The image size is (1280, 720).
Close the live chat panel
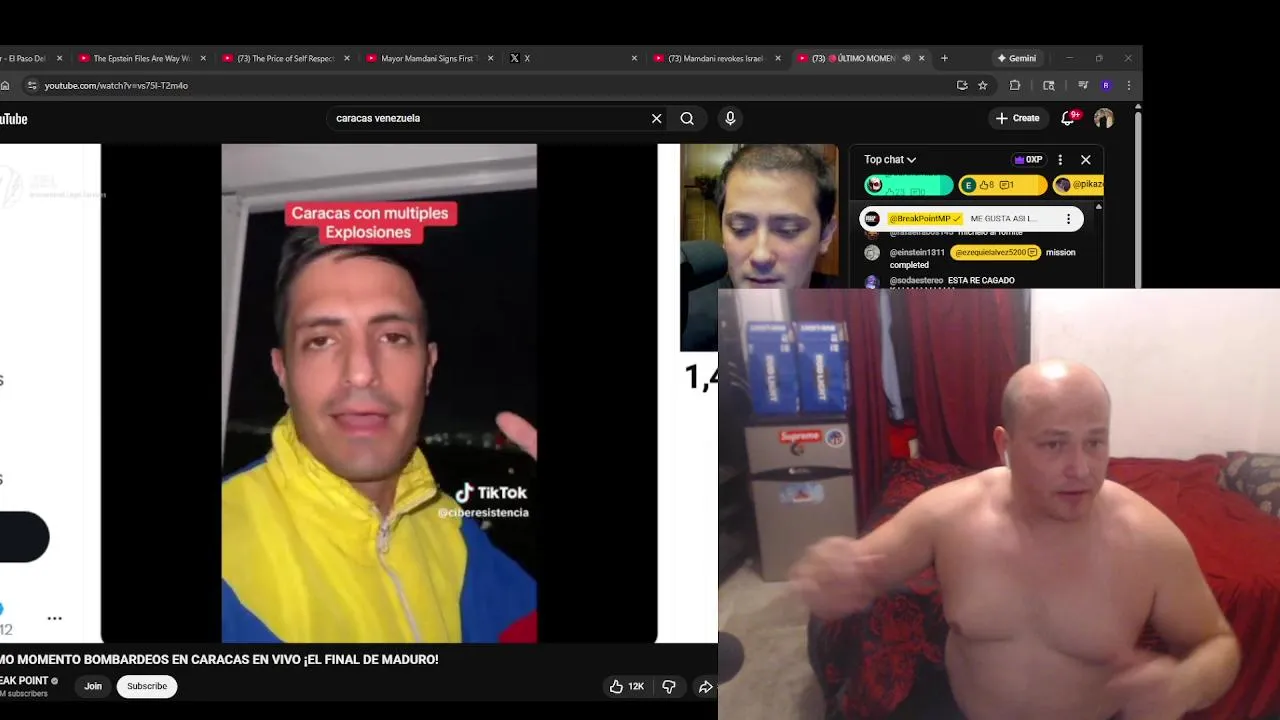pyautogui.click(x=1085, y=160)
